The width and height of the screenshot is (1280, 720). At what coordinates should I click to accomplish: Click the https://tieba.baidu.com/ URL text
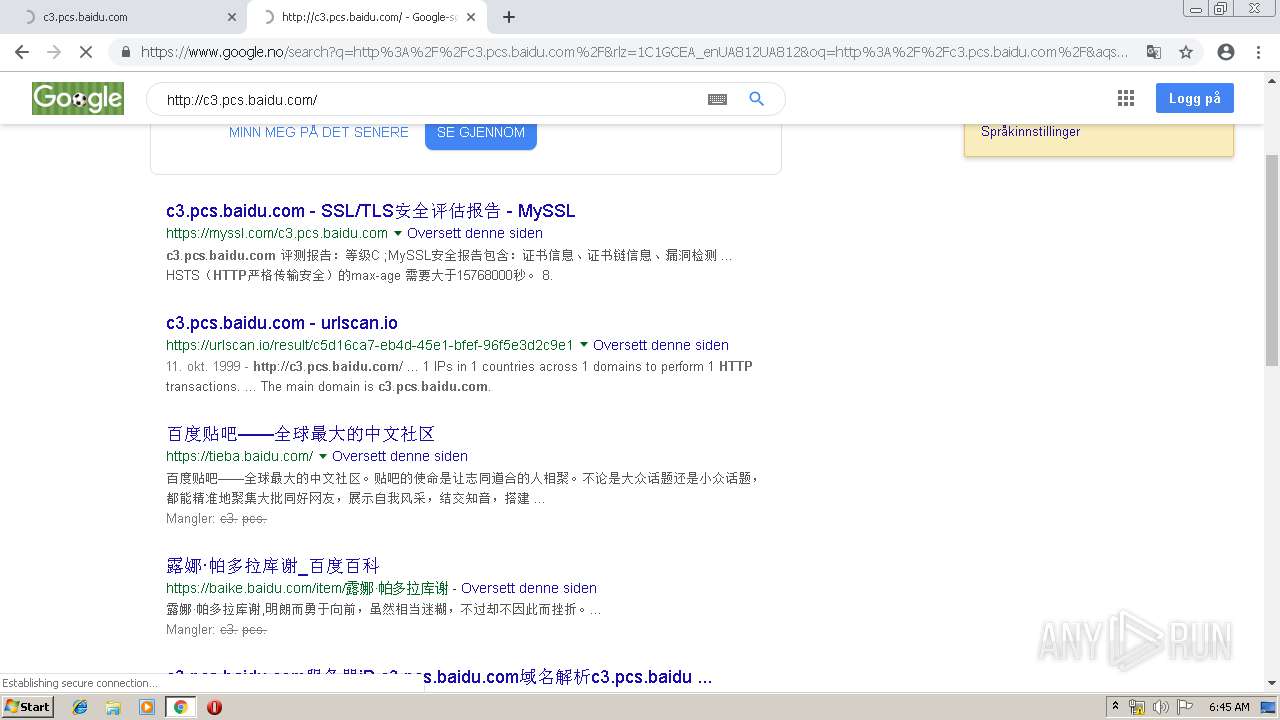pos(240,456)
